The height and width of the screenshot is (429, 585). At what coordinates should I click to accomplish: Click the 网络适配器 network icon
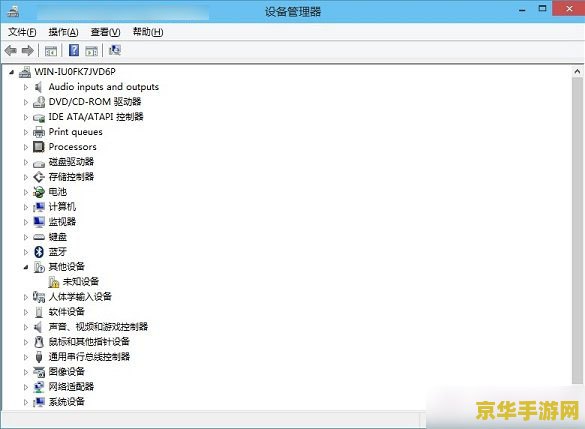(x=39, y=387)
